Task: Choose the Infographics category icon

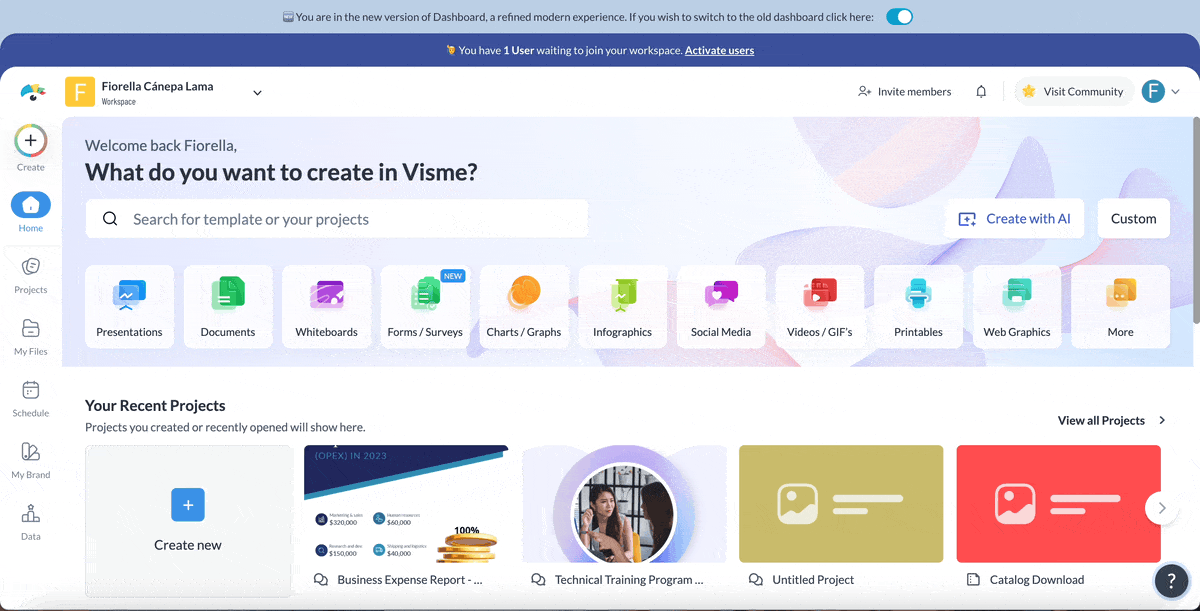Action: pos(622,296)
